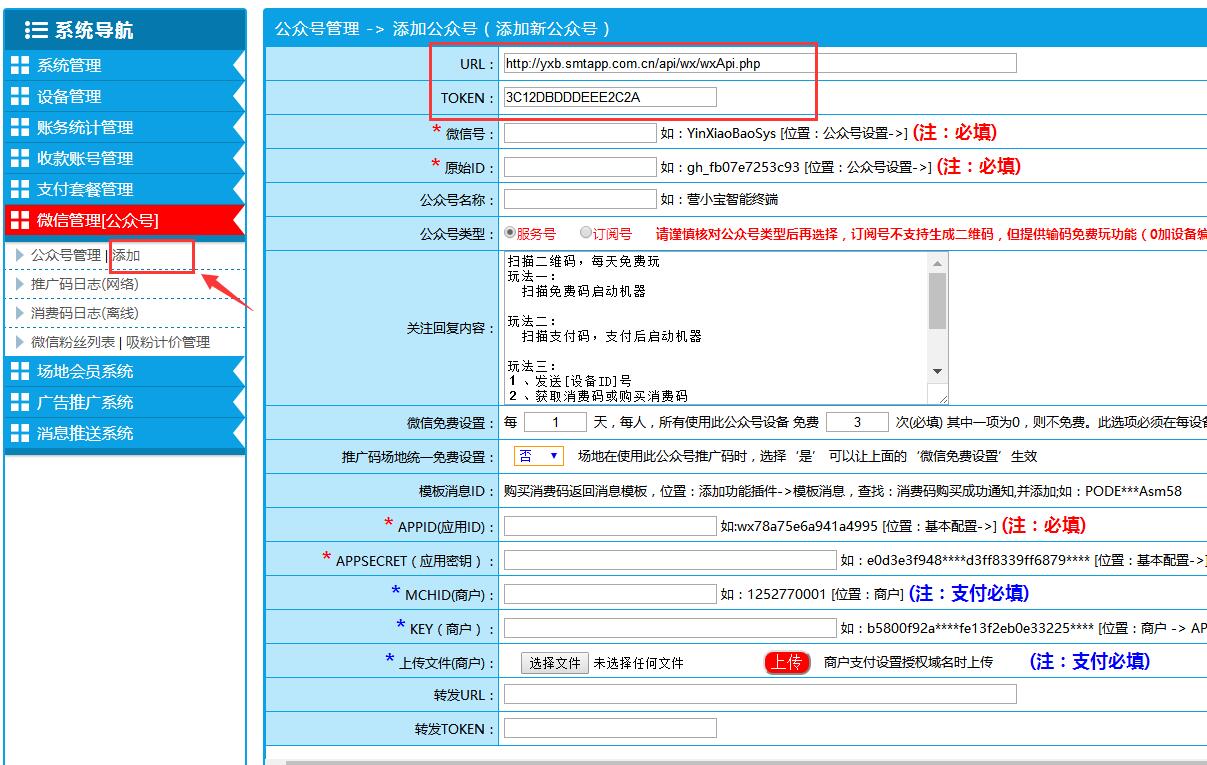The width and height of the screenshot is (1207, 765).
Task: Click the grid icon beside 收款账号管理
Action: (x=20, y=158)
